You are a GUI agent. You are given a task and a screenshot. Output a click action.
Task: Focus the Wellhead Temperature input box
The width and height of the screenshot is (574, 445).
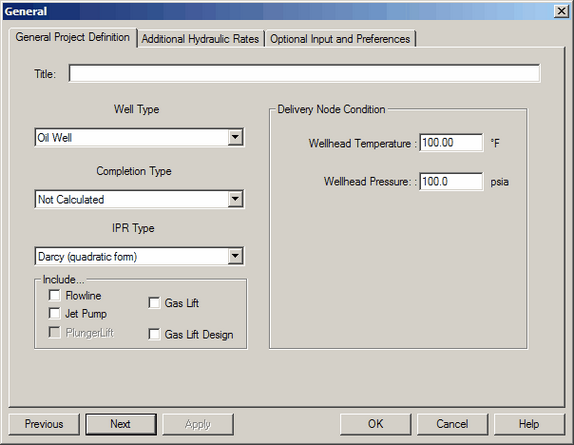click(451, 142)
